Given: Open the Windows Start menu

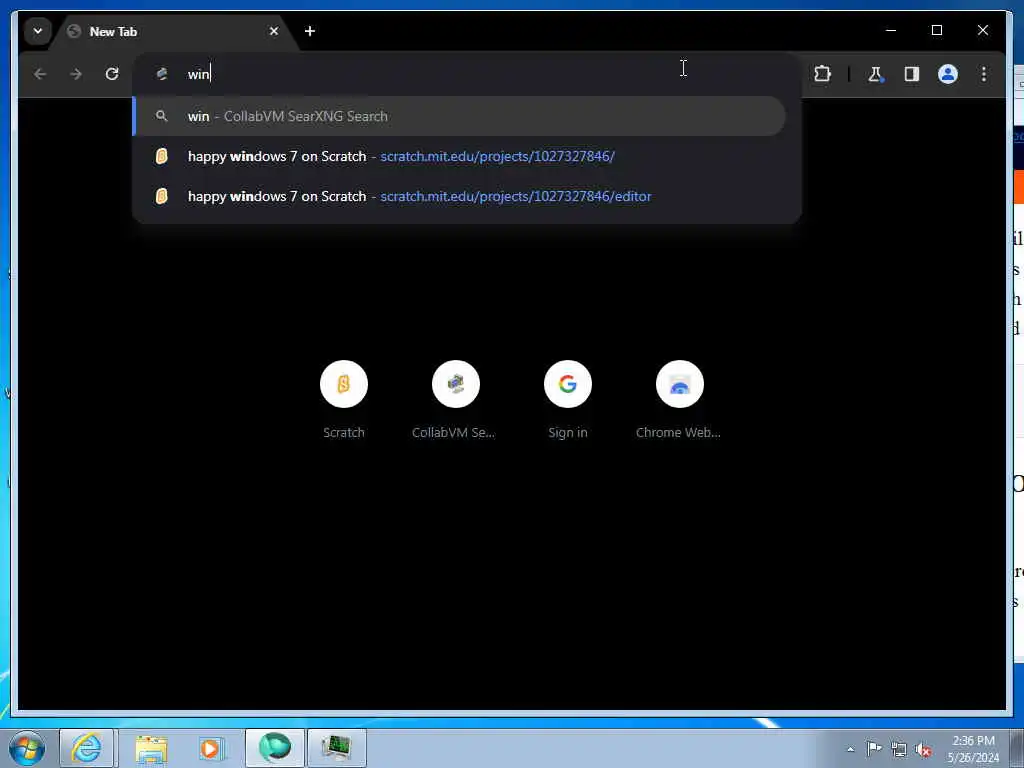Looking at the screenshot, I should (27, 748).
